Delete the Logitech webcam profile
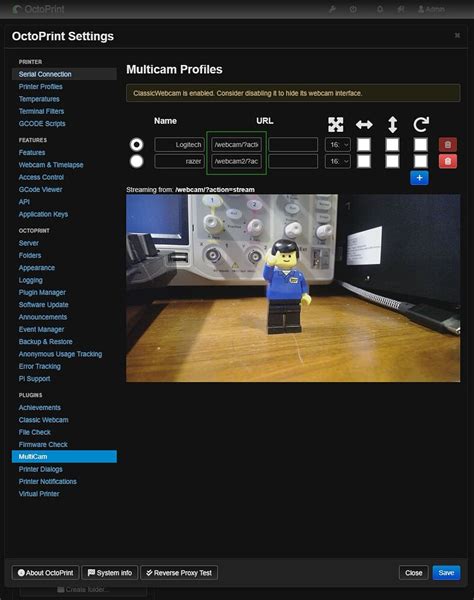 click(x=448, y=145)
